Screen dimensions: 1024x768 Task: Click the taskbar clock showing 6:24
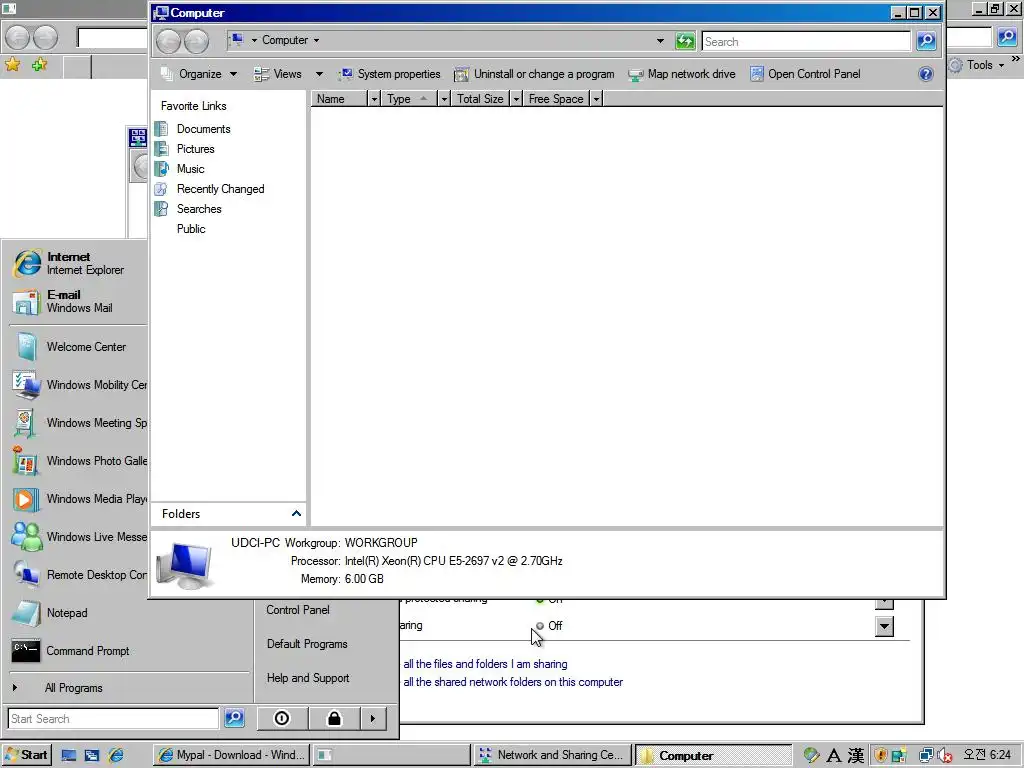(x=987, y=755)
